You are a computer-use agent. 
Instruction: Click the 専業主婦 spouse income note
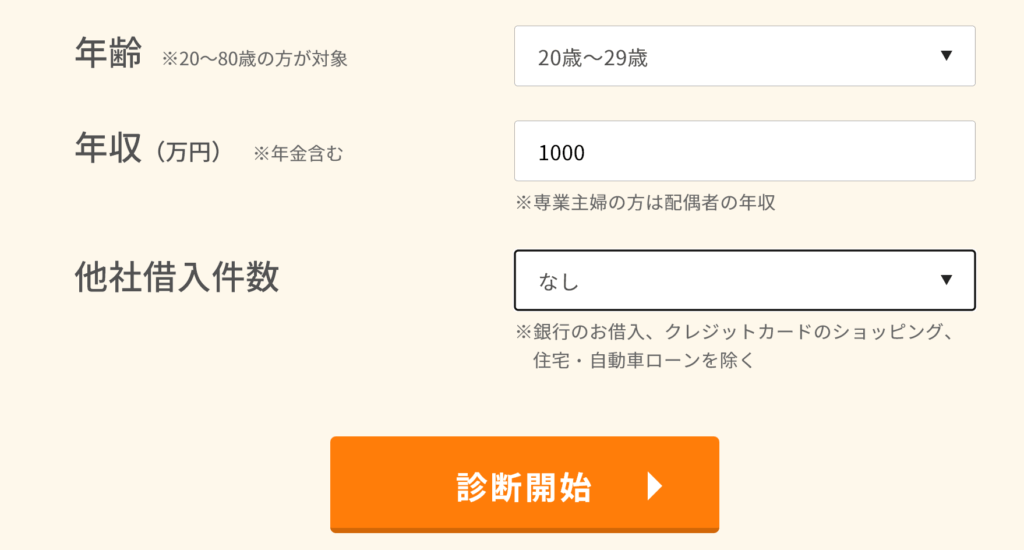645,203
